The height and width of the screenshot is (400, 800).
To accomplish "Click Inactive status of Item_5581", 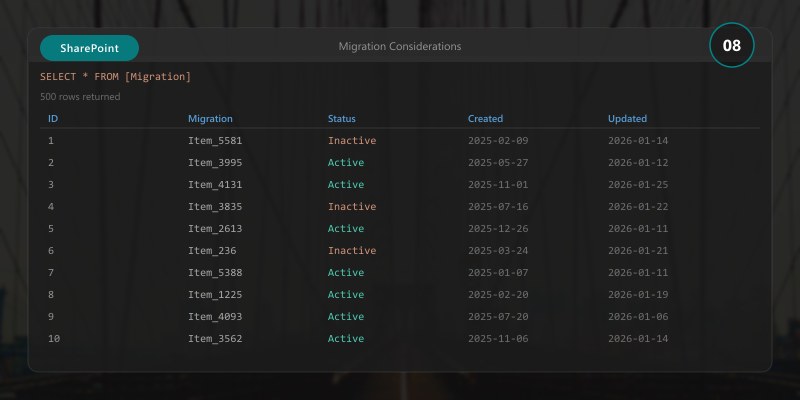I will (x=352, y=140).
